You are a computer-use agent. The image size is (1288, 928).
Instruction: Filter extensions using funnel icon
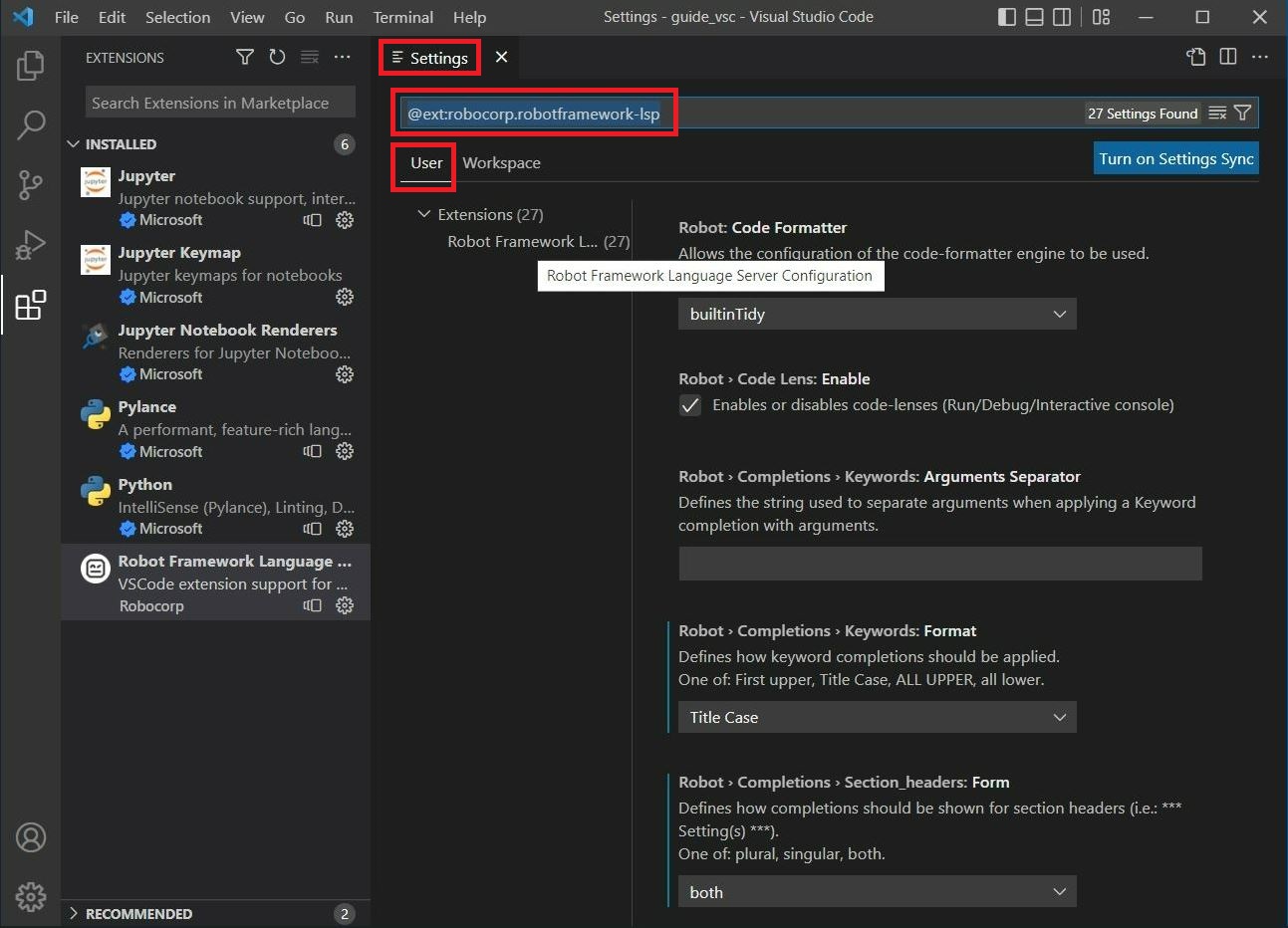pos(244,57)
